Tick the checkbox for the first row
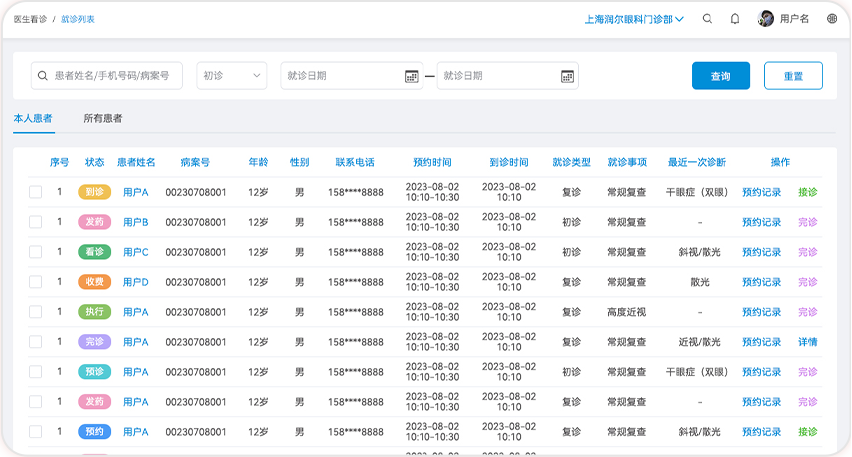Image resolution: width=852 pixels, height=457 pixels. tap(36, 192)
